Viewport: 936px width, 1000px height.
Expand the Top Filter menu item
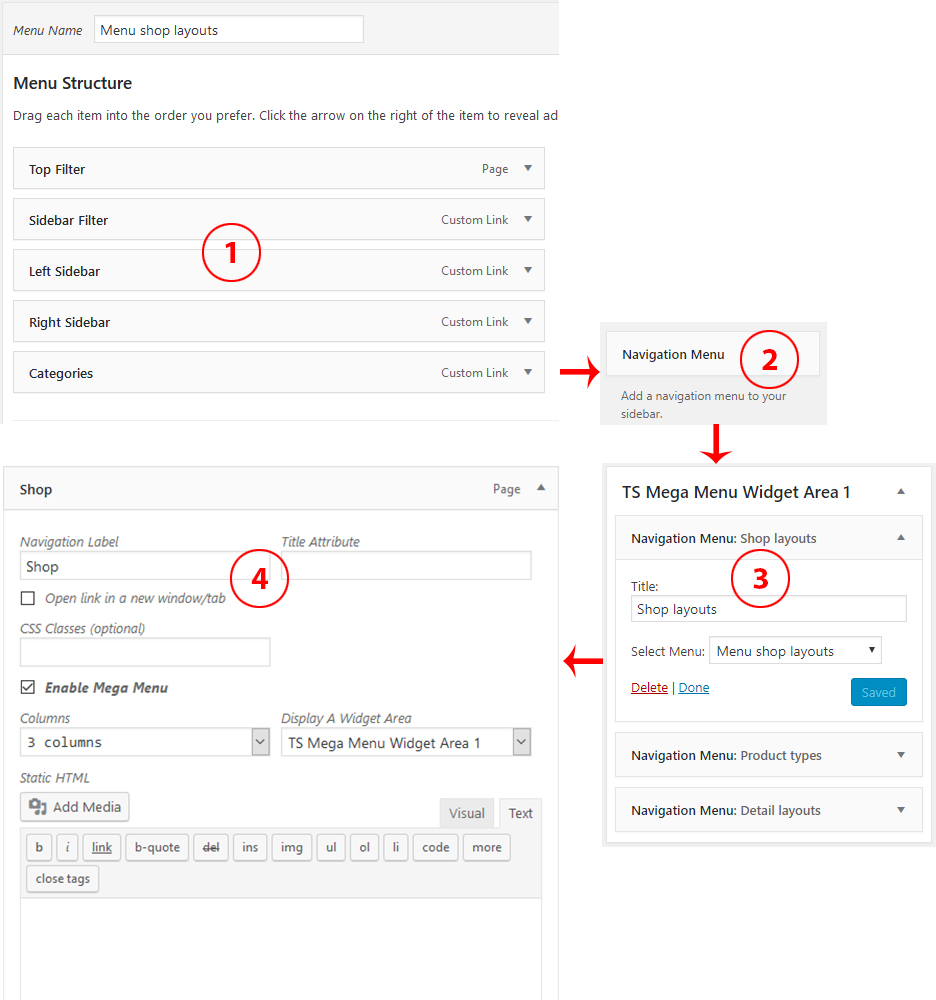pyautogui.click(x=528, y=169)
